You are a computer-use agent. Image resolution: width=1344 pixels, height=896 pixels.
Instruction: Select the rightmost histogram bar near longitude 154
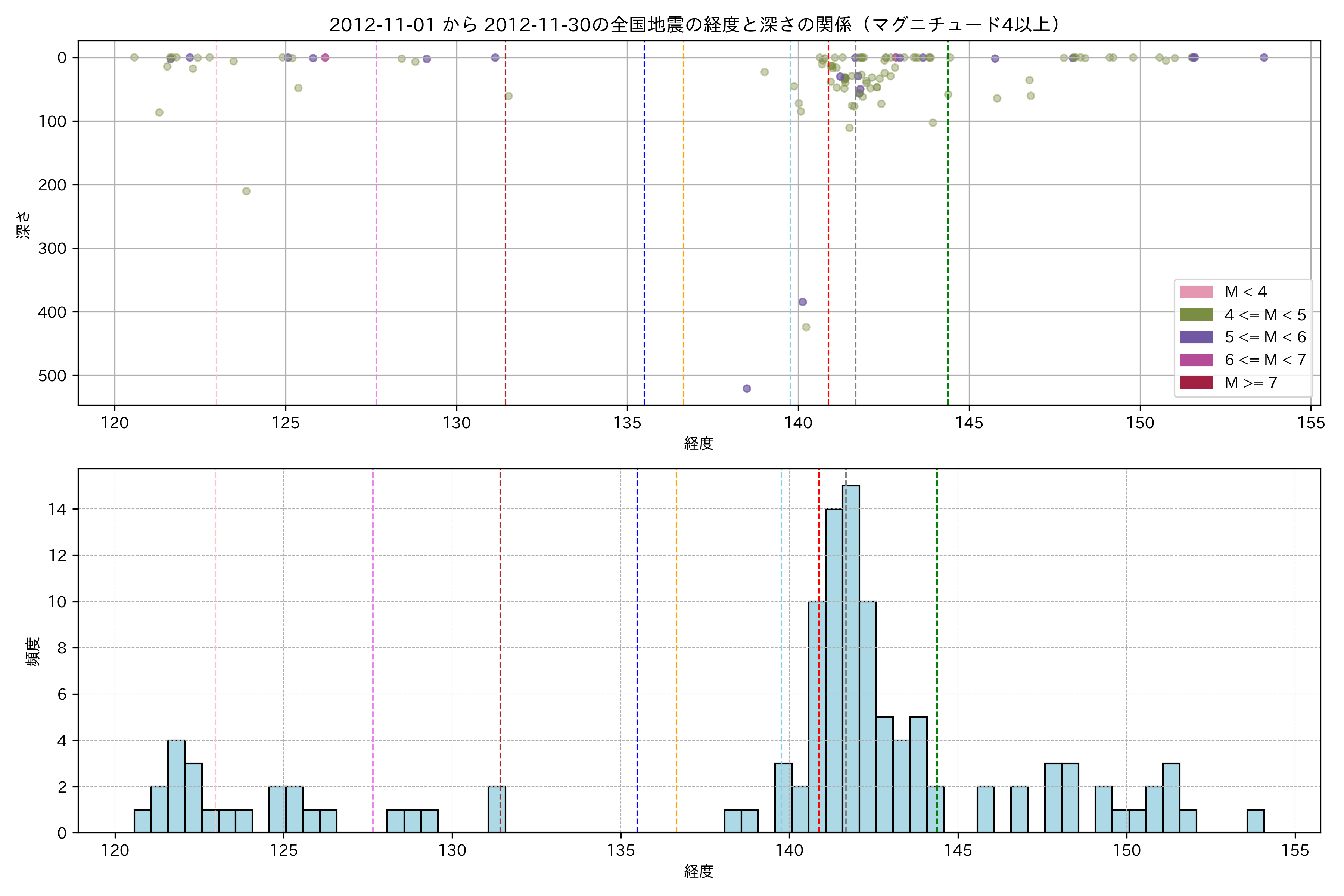point(1256,821)
